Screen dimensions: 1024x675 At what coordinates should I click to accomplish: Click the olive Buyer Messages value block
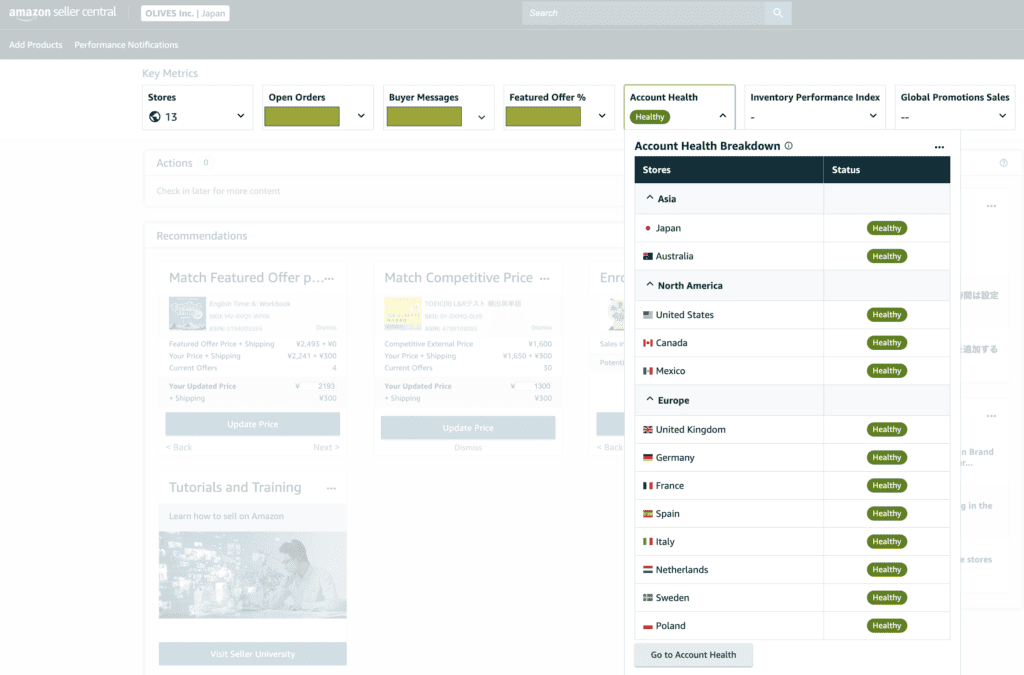[x=424, y=116]
